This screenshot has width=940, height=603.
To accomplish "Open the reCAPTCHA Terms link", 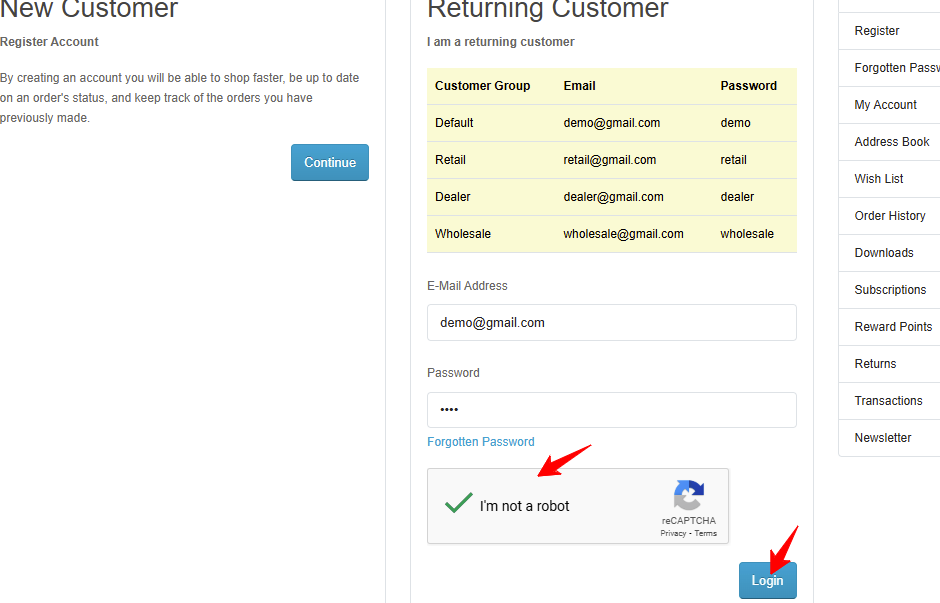I will click(706, 533).
